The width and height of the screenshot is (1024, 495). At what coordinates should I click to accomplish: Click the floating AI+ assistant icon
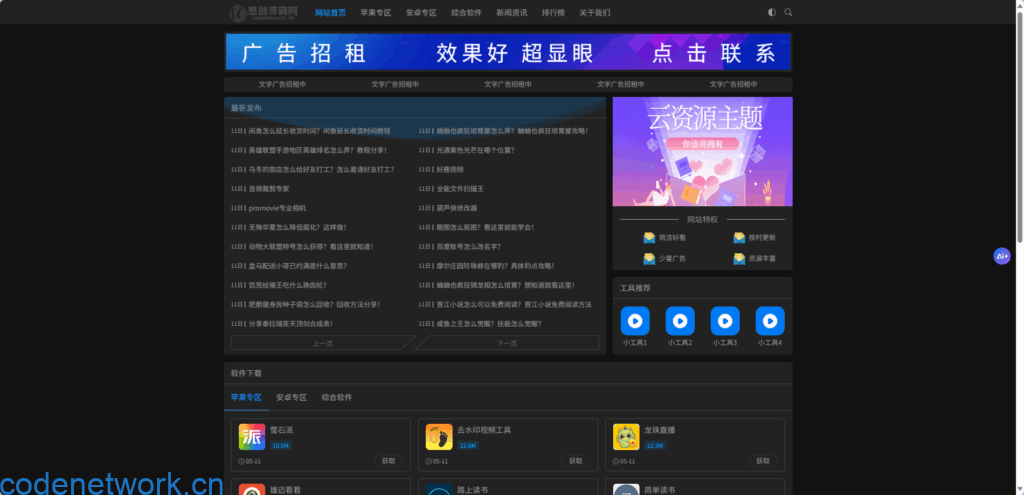1001,256
